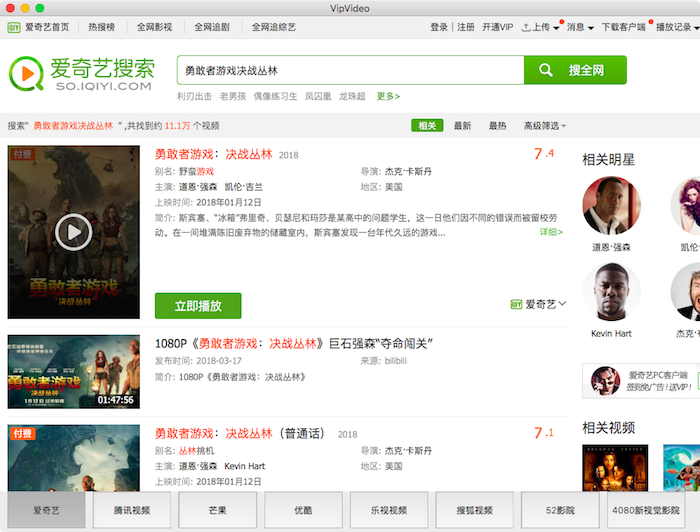700x532 pixels.
Task: Click hot search term 老男孩
Action: pos(233,96)
